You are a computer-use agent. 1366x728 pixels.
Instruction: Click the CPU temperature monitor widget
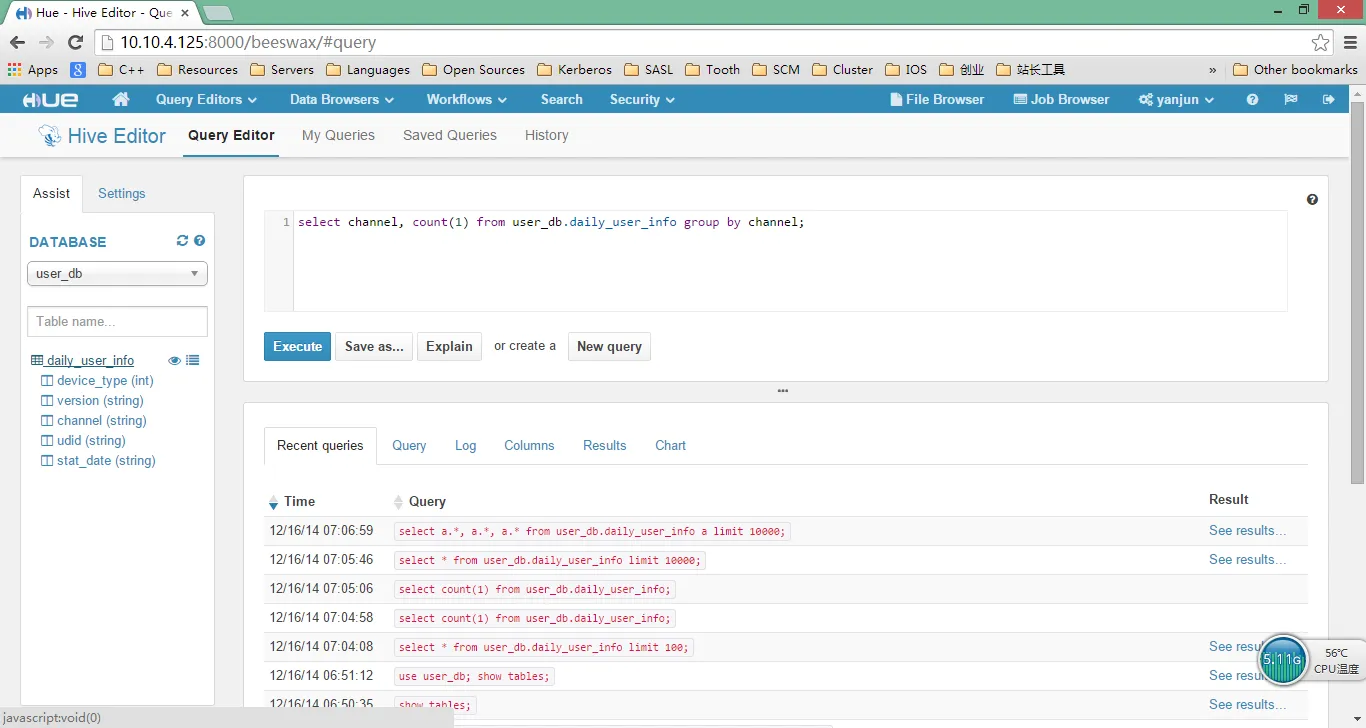(1310, 661)
